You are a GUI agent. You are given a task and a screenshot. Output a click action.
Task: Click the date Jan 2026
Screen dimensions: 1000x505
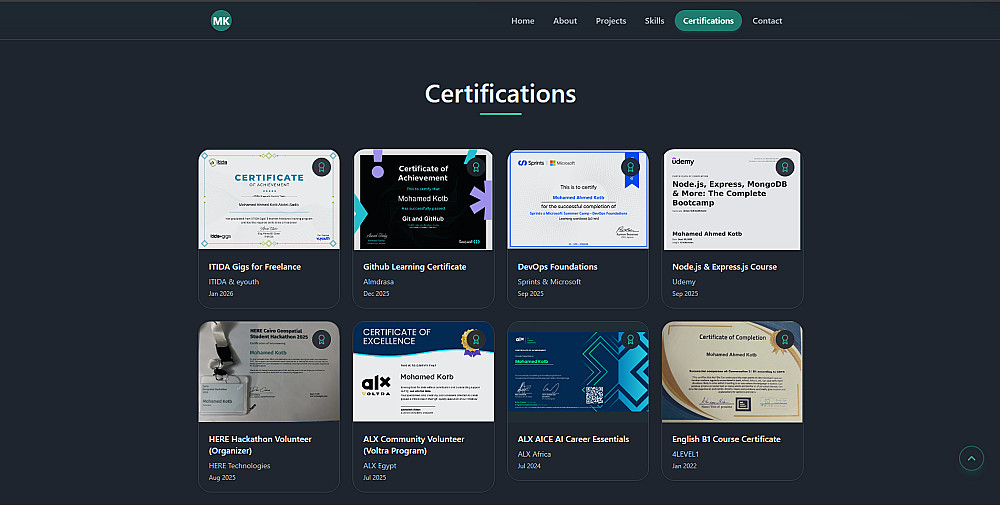tap(221, 293)
